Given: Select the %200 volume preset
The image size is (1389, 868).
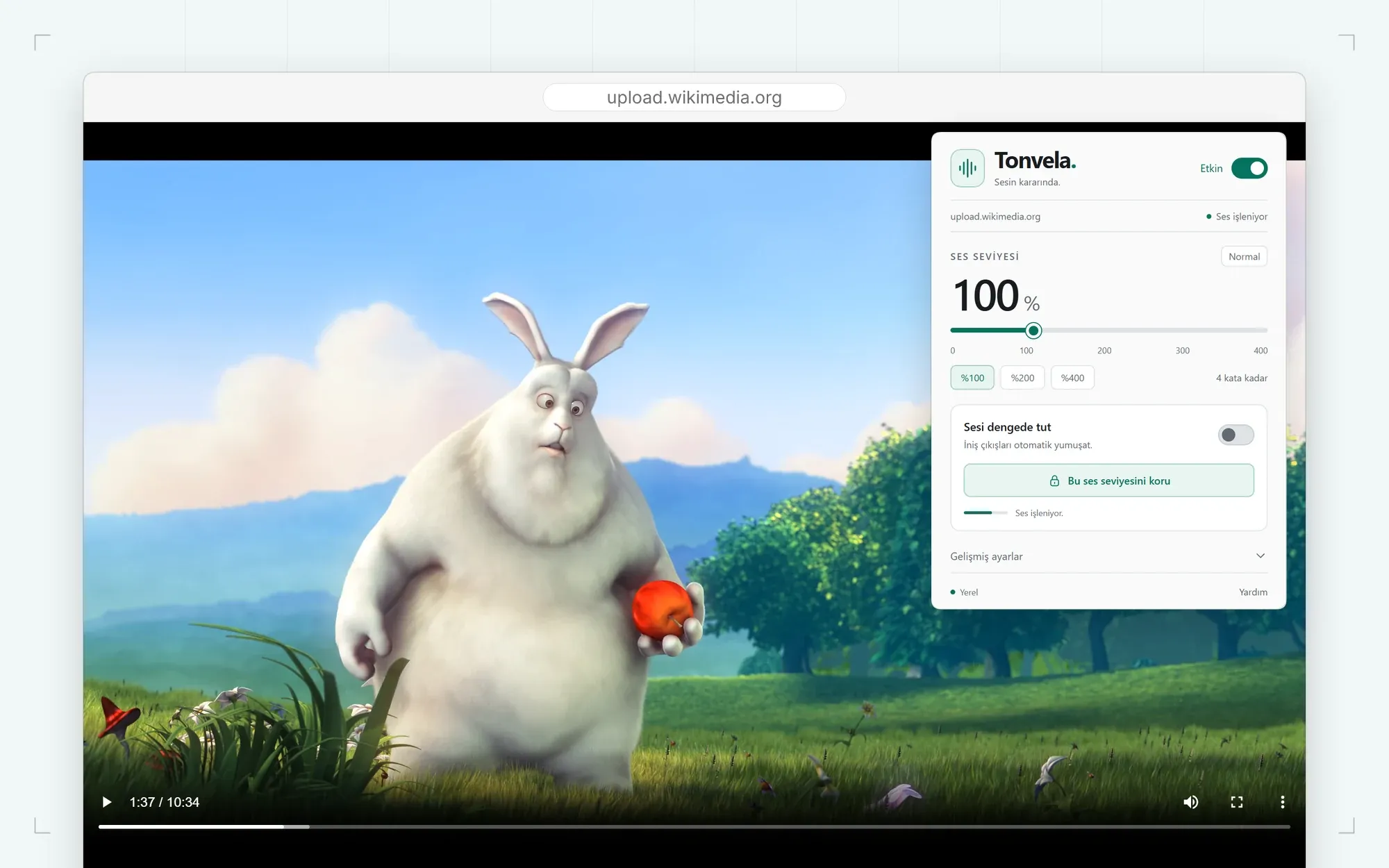Looking at the screenshot, I should point(1022,378).
